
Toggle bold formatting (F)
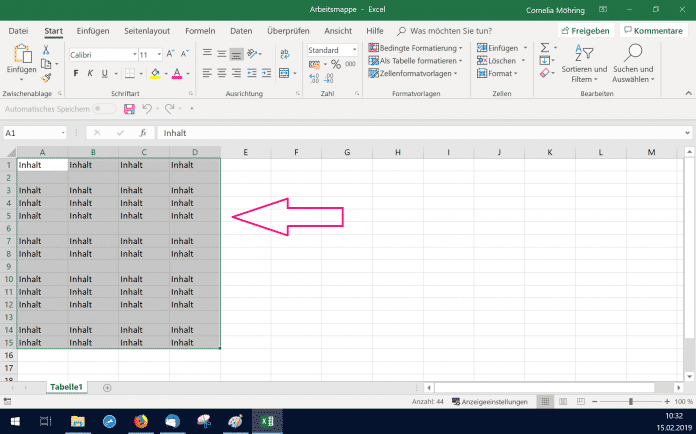(76, 73)
